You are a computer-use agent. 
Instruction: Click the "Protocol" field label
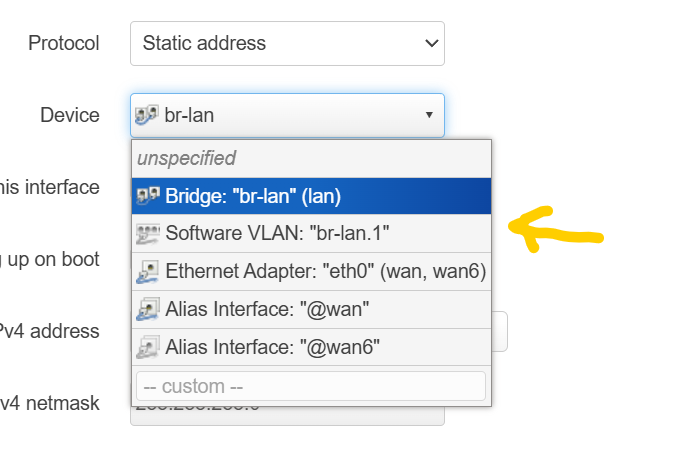point(64,44)
